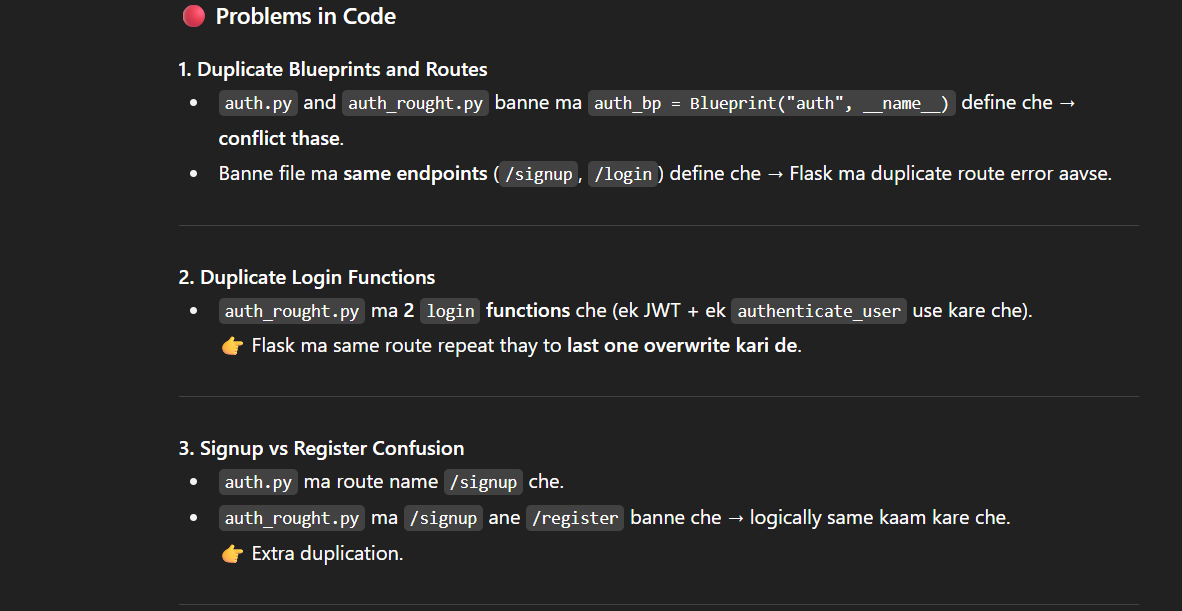Click auth.py chip in the Duplicate Blueprints section
Image resolution: width=1182 pixels, height=611 pixels.
point(258,103)
